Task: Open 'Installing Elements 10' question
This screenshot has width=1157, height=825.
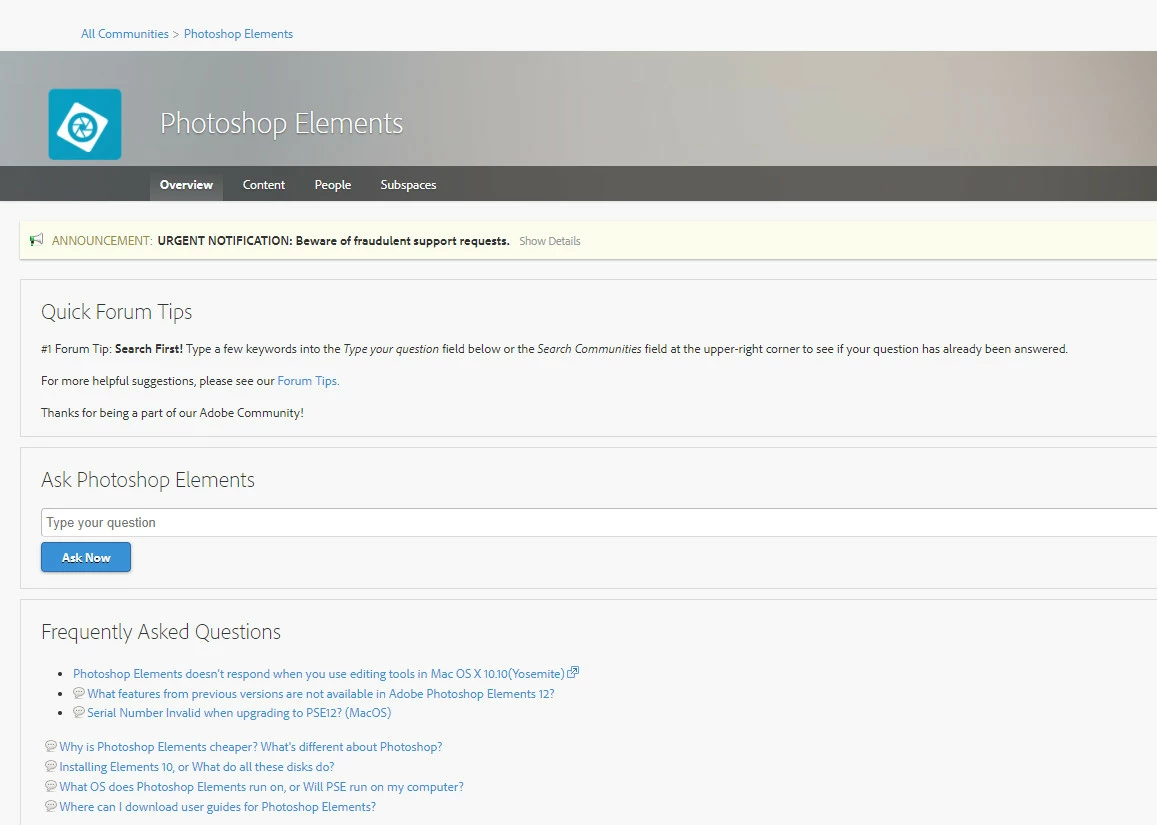Action: pyautogui.click(x=197, y=767)
